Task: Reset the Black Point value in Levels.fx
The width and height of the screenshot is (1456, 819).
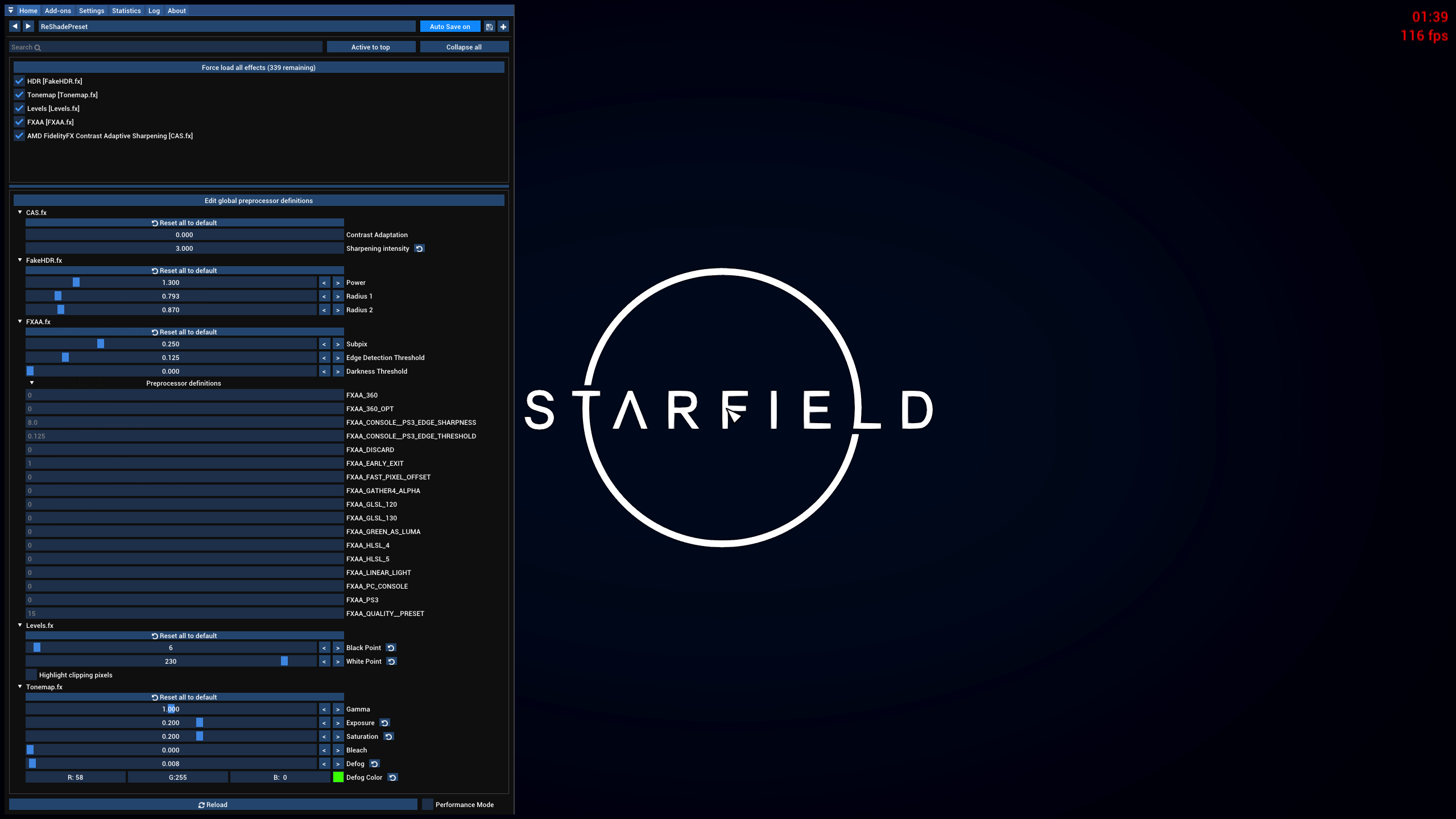Action: 391,647
